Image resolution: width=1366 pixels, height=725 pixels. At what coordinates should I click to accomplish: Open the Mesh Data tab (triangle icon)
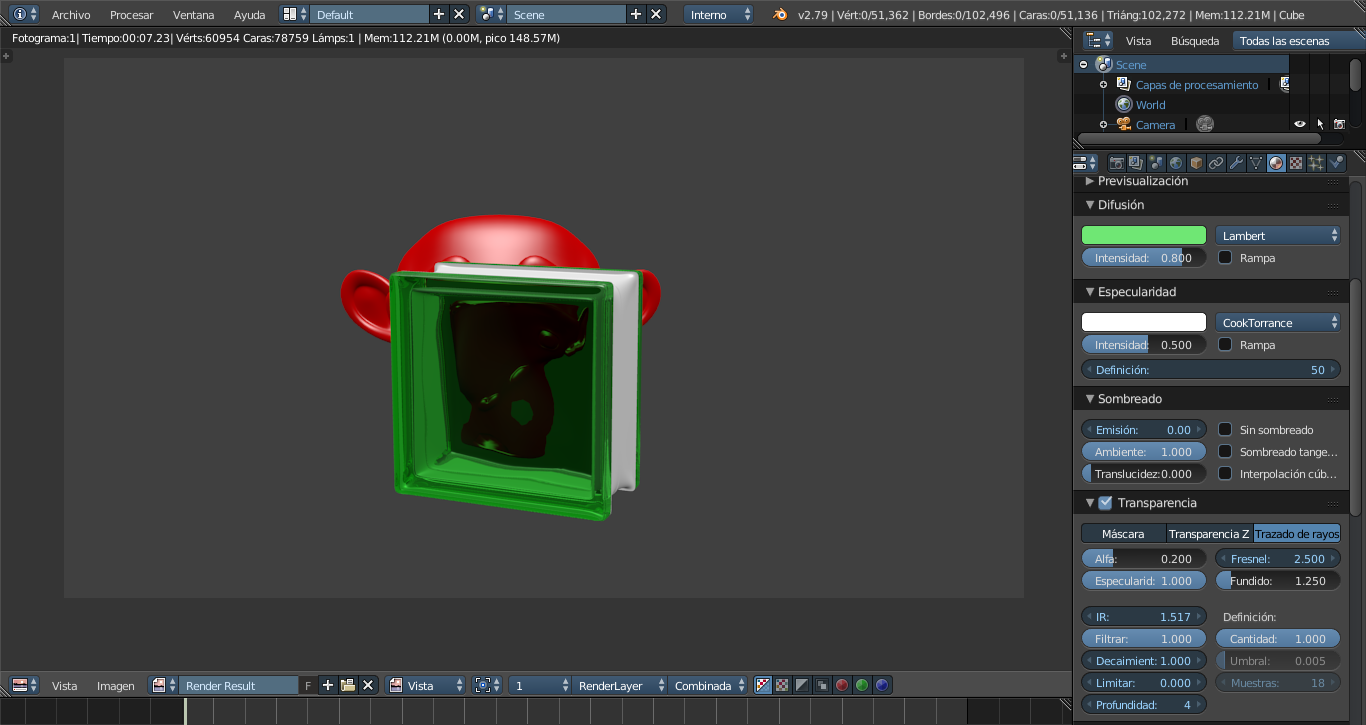pos(1256,163)
